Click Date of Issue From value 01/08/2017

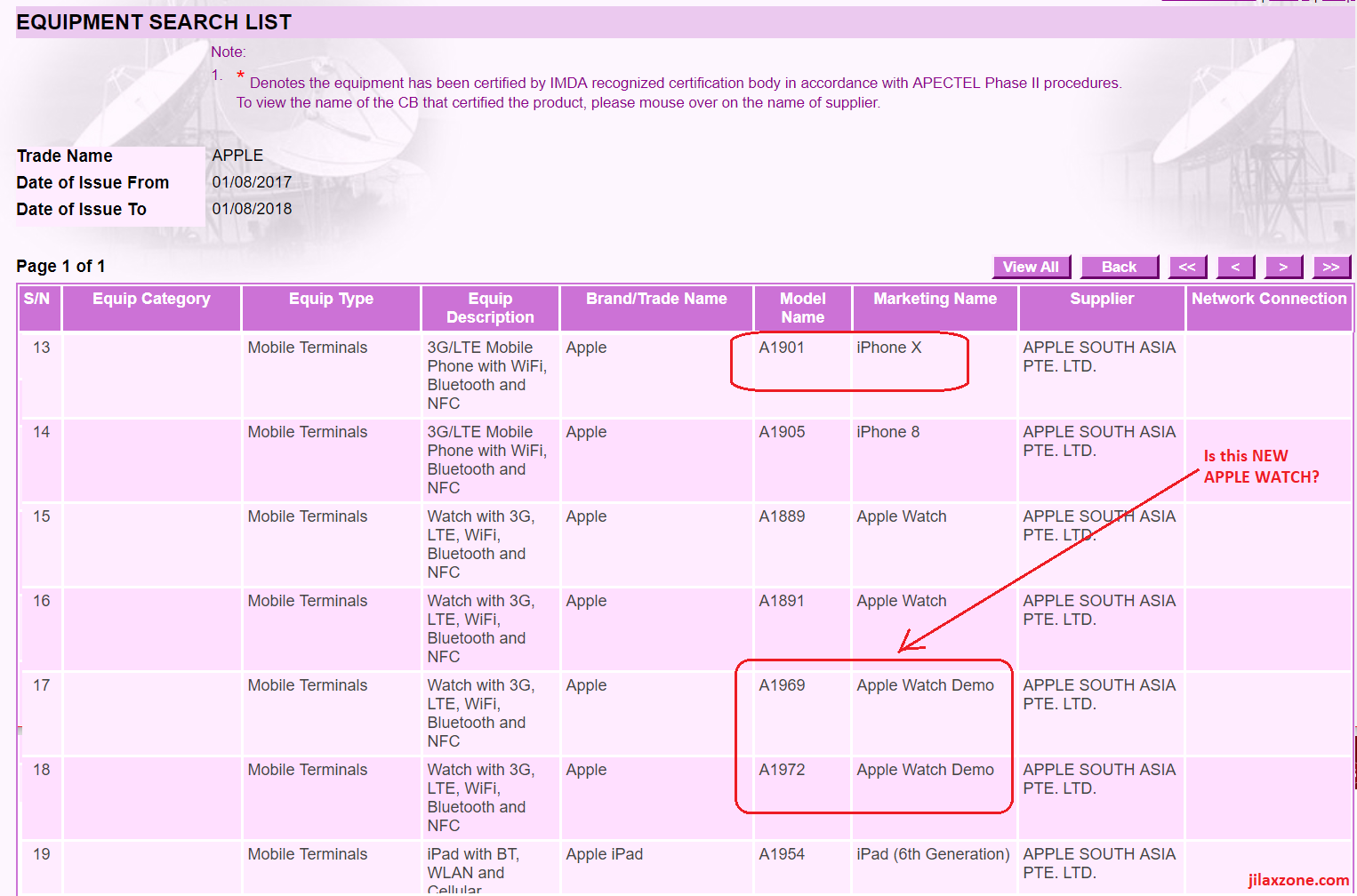click(252, 182)
